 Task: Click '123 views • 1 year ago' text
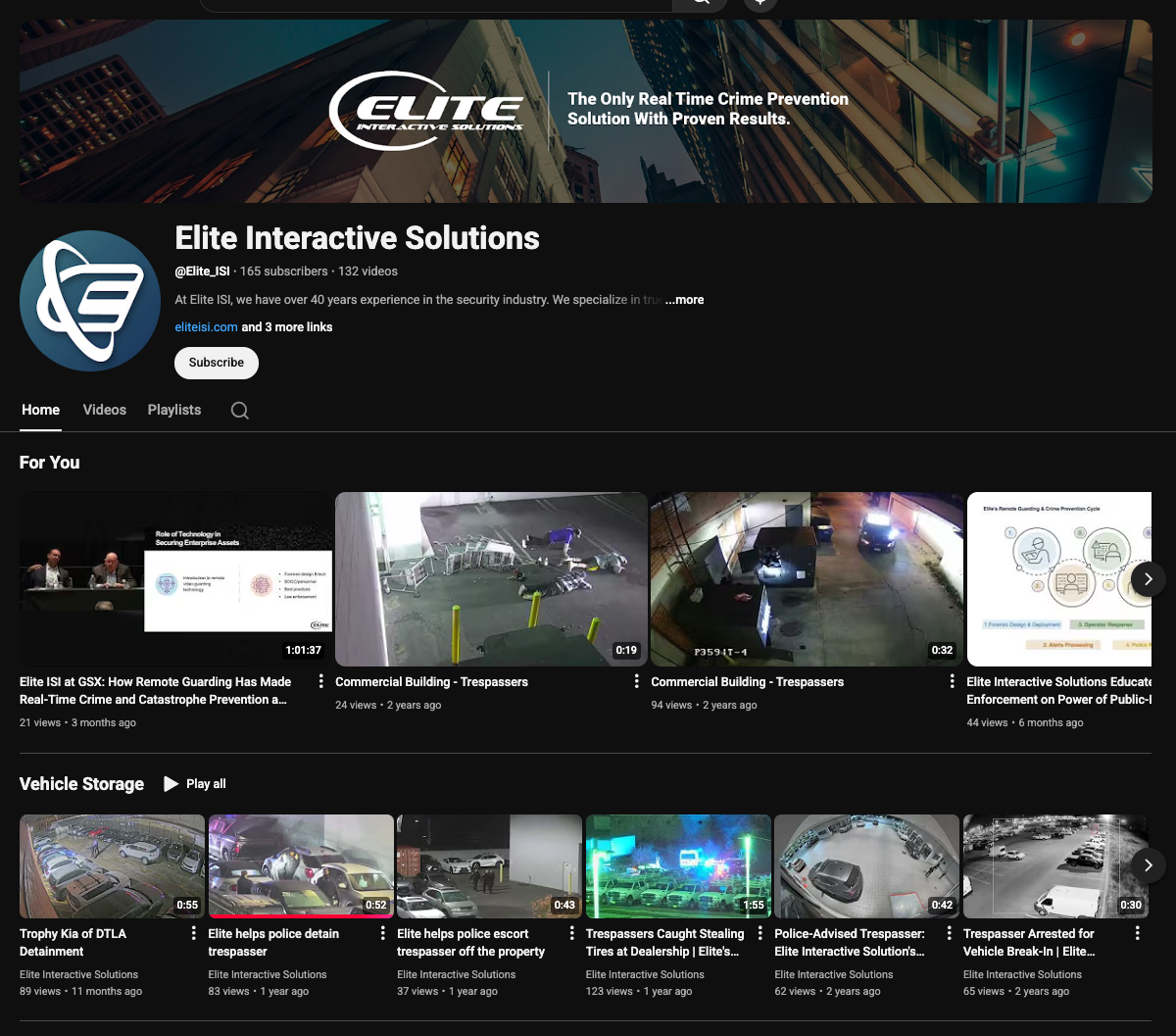click(x=639, y=991)
